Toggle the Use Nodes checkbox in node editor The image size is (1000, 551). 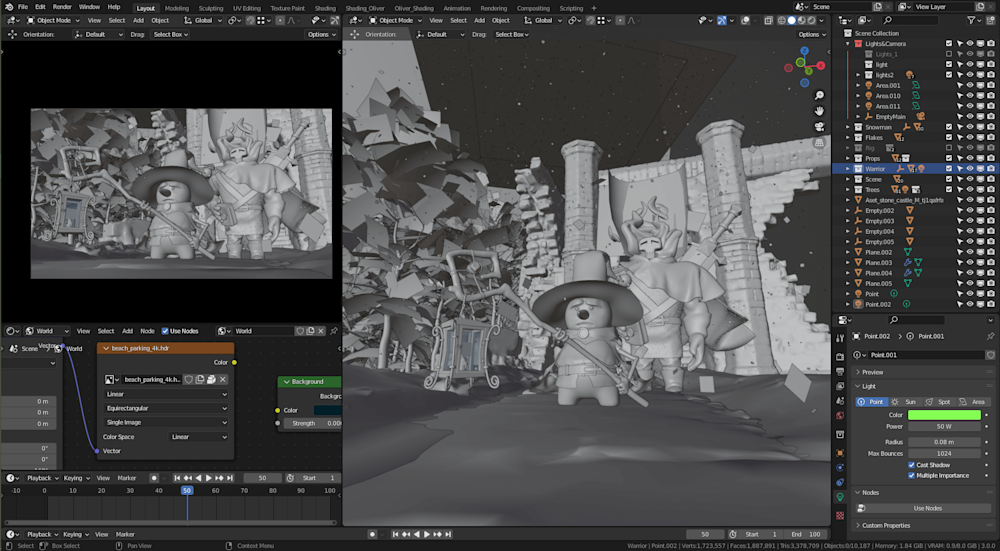[x=166, y=331]
